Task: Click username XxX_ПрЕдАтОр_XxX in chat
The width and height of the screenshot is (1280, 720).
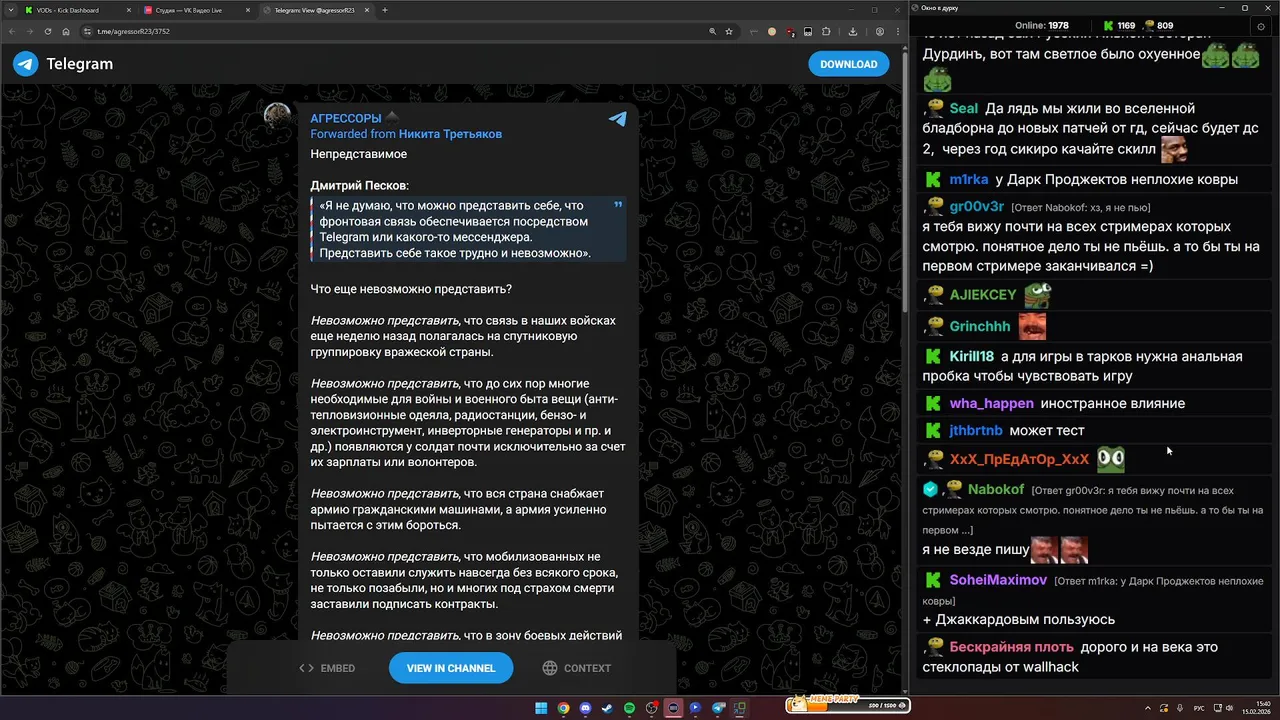Action: [1019, 460]
